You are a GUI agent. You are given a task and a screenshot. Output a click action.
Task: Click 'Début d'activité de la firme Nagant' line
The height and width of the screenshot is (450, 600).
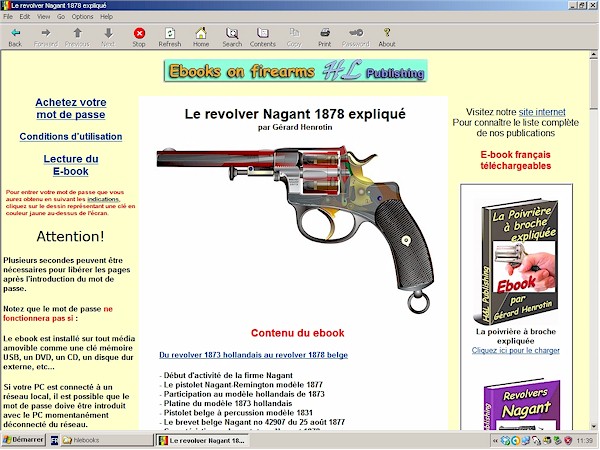coord(227,375)
